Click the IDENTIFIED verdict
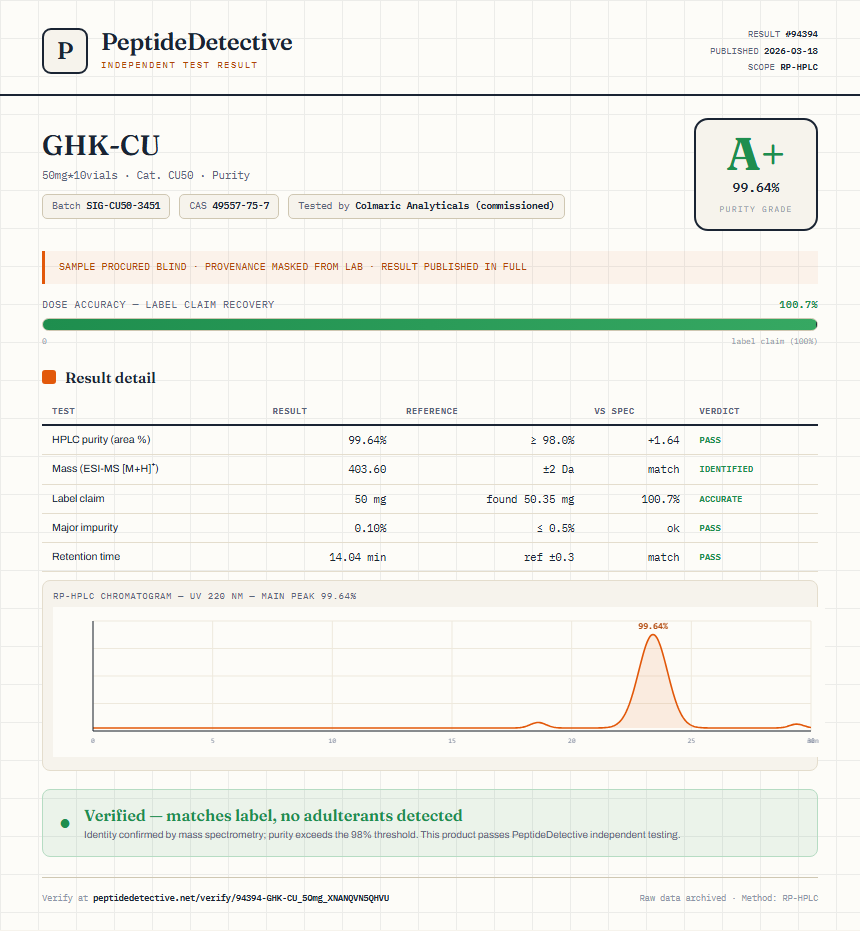This screenshot has height=931, width=860. [726, 469]
